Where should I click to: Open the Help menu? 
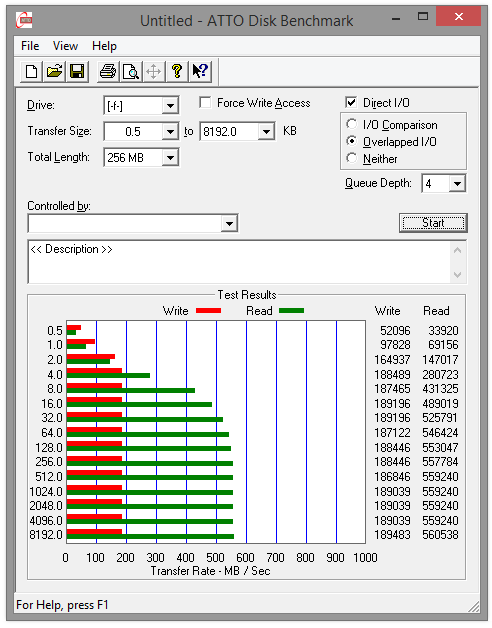[104, 46]
